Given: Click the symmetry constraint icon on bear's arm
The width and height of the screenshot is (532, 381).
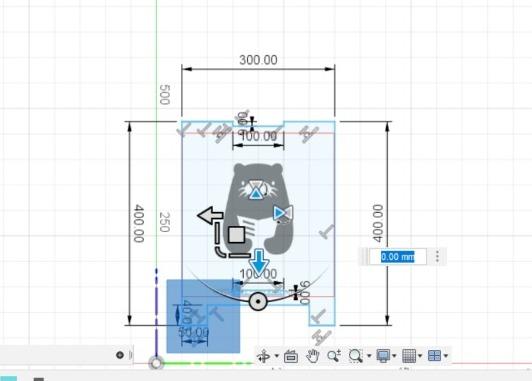Looking at the screenshot, I should click(x=283, y=213).
